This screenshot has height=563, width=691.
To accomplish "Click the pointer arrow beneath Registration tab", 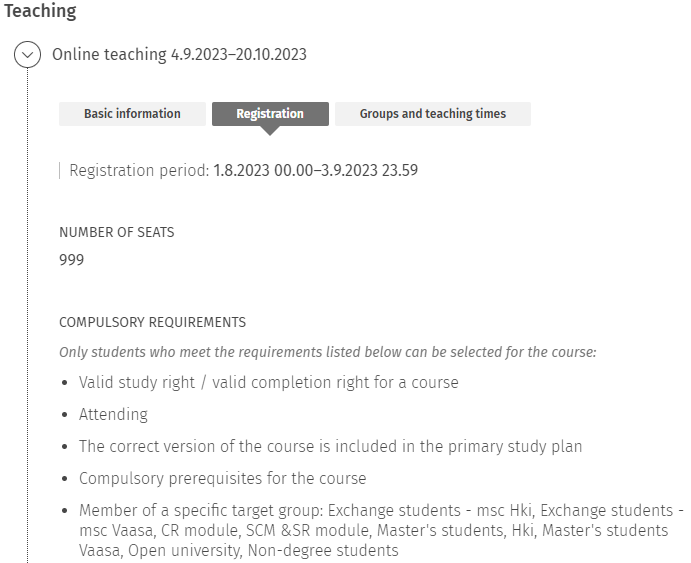I will (270, 130).
